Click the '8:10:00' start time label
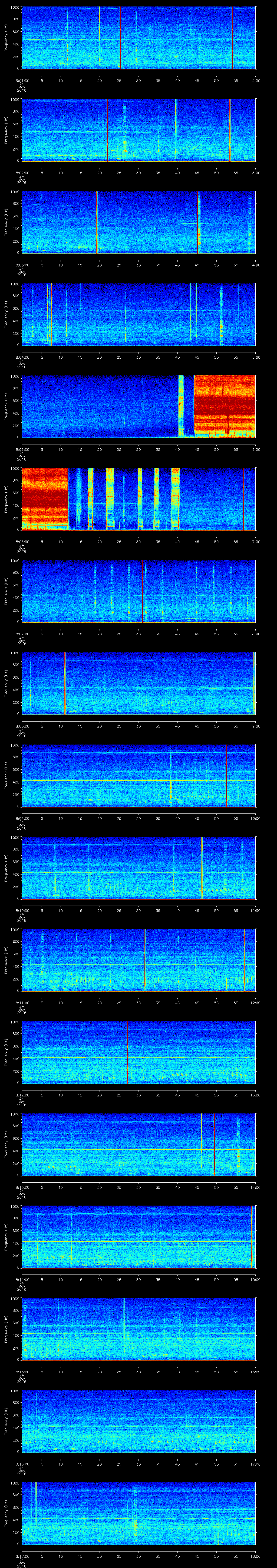Image resolution: width=277 pixels, height=1568 pixels. point(22,910)
